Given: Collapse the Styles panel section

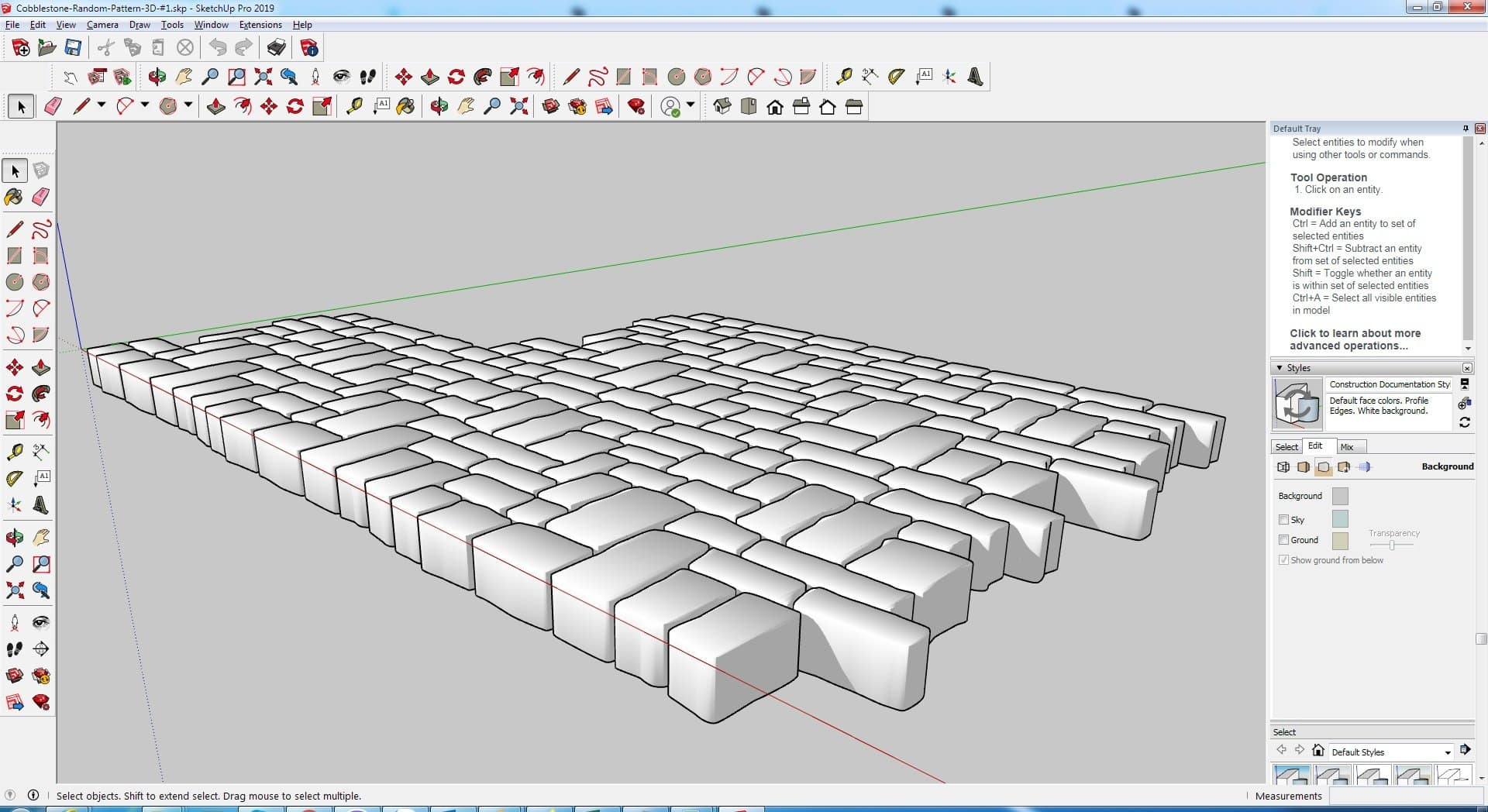Looking at the screenshot, I should coord(1280,368).
